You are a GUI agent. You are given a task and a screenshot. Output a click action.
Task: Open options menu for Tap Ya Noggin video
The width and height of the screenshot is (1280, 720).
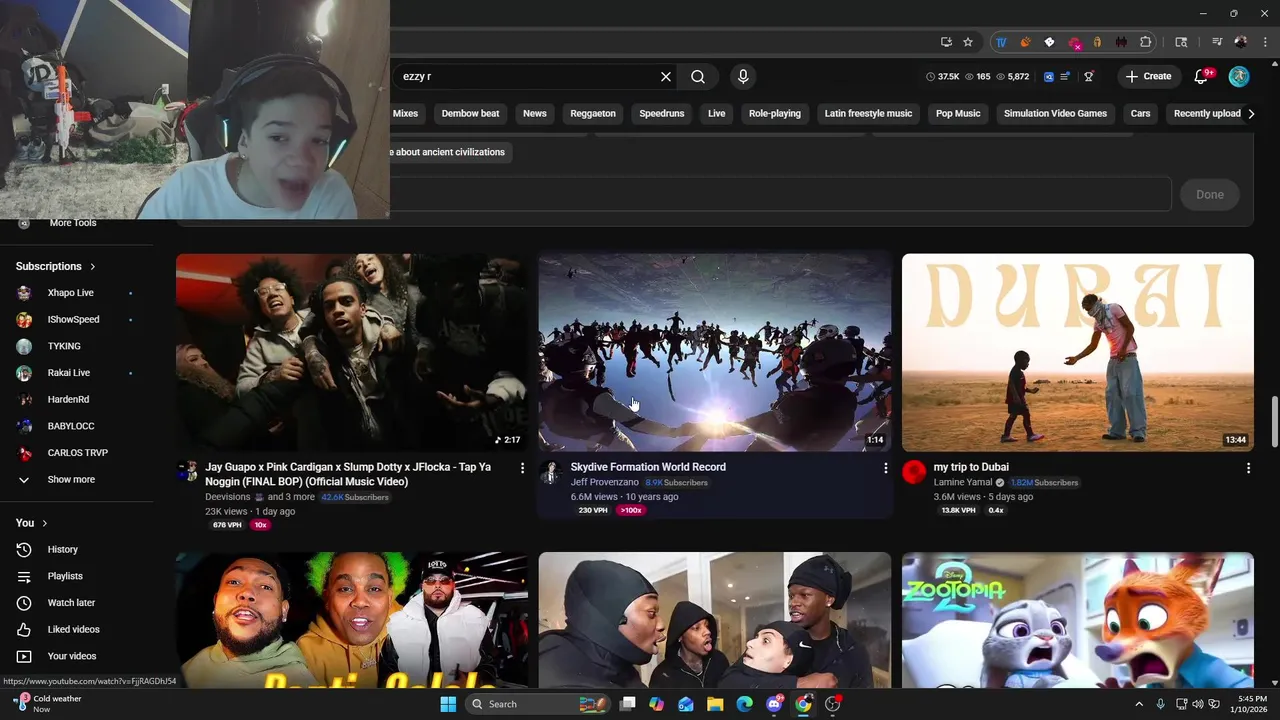[522, 468]
